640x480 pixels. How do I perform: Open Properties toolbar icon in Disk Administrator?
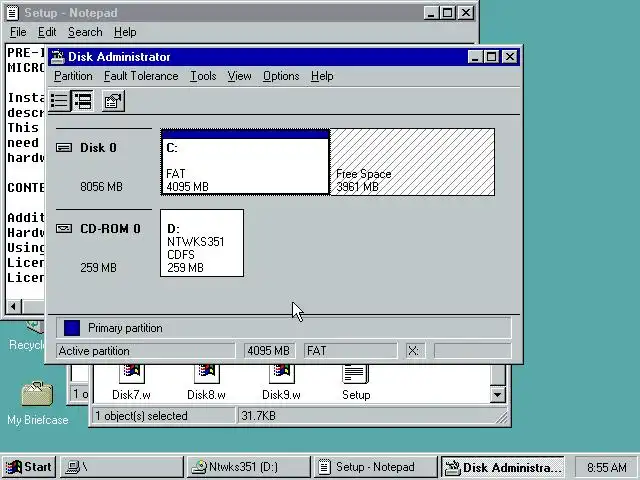113,101
